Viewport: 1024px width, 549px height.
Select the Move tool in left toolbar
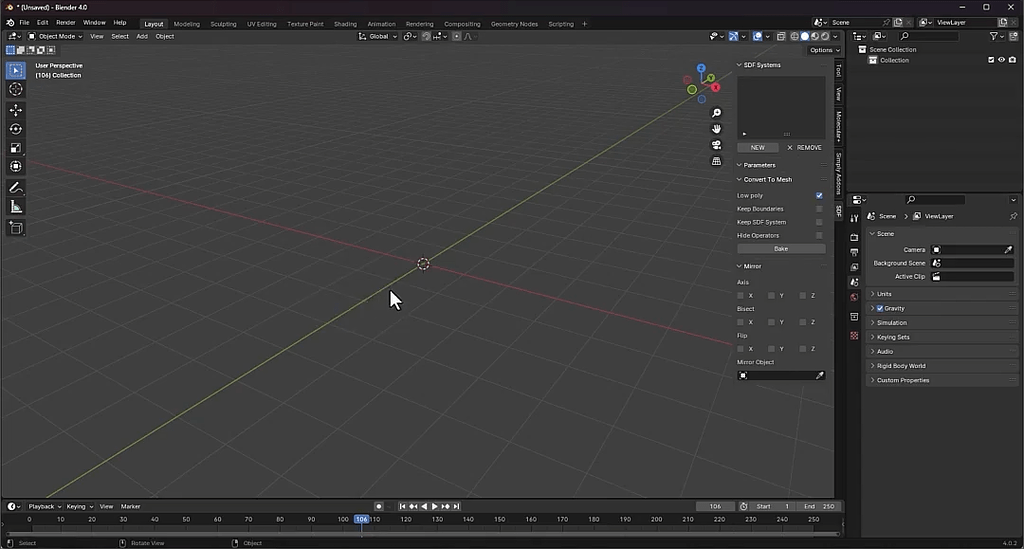16,110
